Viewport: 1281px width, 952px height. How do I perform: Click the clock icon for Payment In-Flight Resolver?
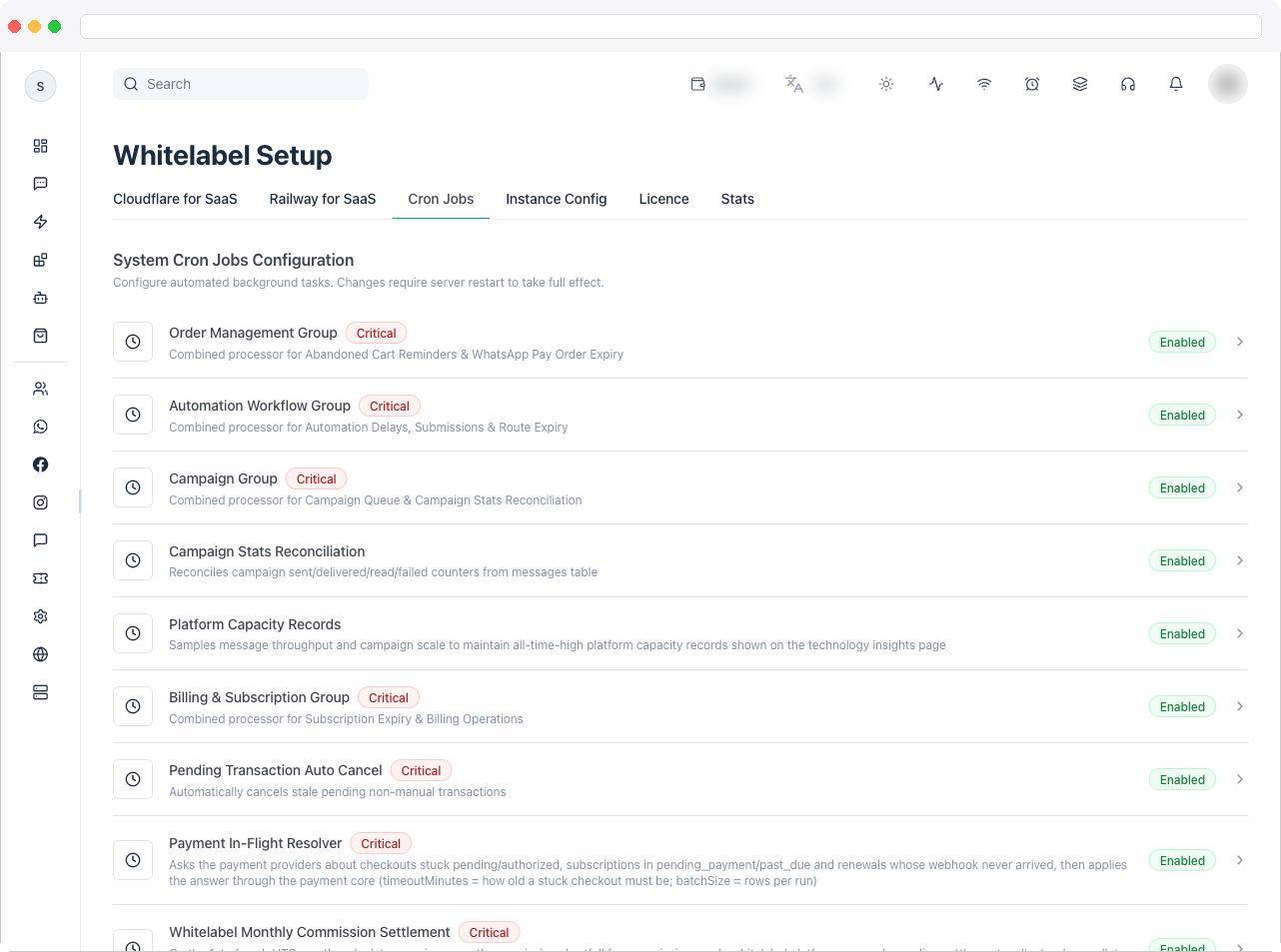(133, 860)
